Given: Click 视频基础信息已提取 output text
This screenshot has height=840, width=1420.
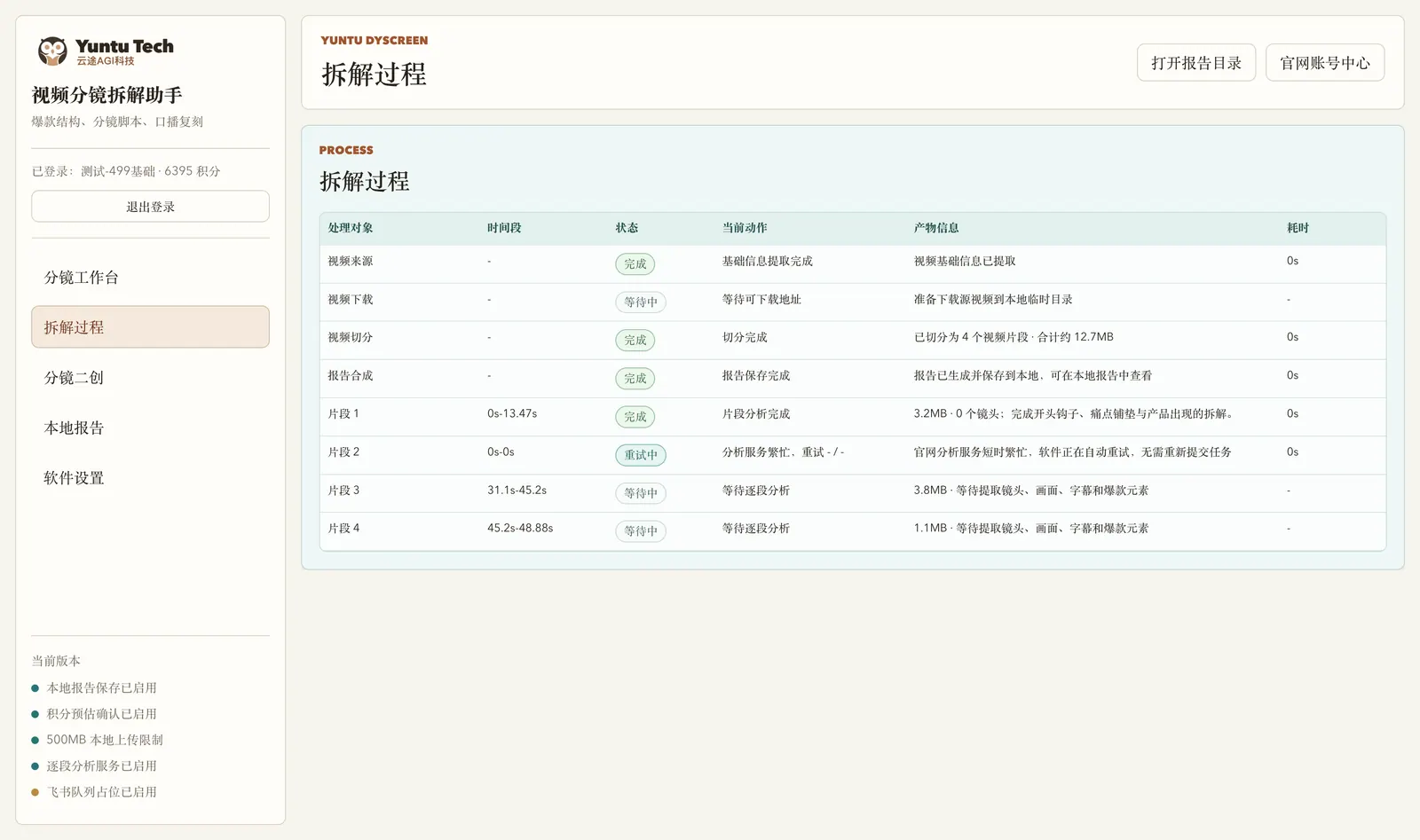Looking at the screenshot, I should (965, 261).
